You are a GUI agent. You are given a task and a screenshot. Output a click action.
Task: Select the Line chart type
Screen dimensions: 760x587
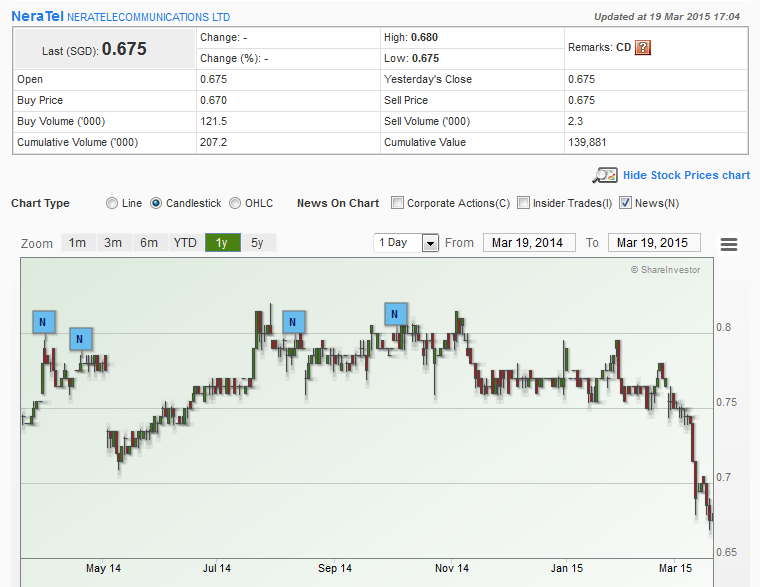[x=112, y=203]
